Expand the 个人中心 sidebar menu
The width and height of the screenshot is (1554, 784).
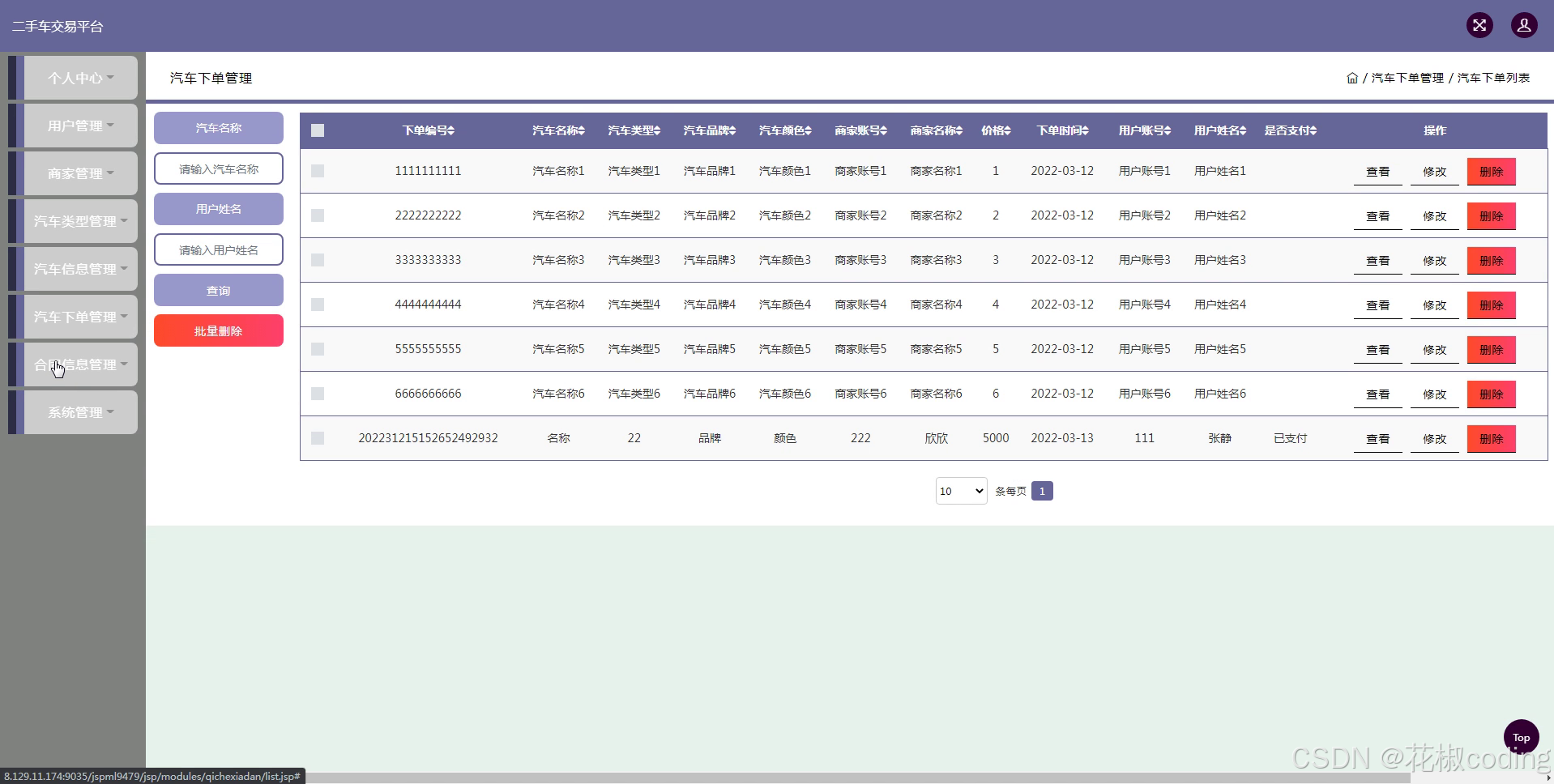[x=80, y=78]
